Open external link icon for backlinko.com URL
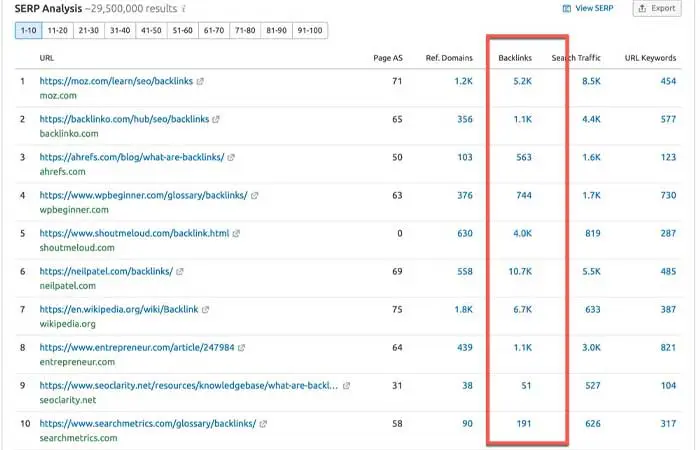700x450 pixels. (216, 119)
